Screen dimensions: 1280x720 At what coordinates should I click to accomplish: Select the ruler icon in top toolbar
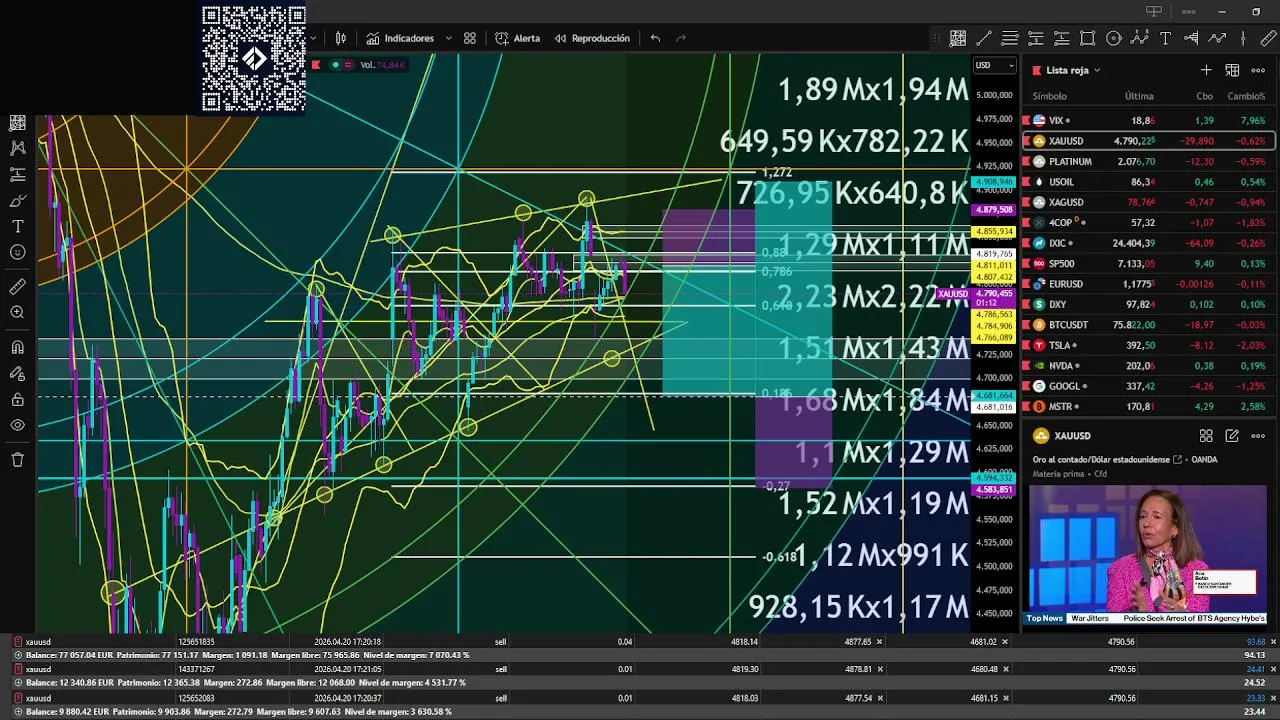(1268, 38)
